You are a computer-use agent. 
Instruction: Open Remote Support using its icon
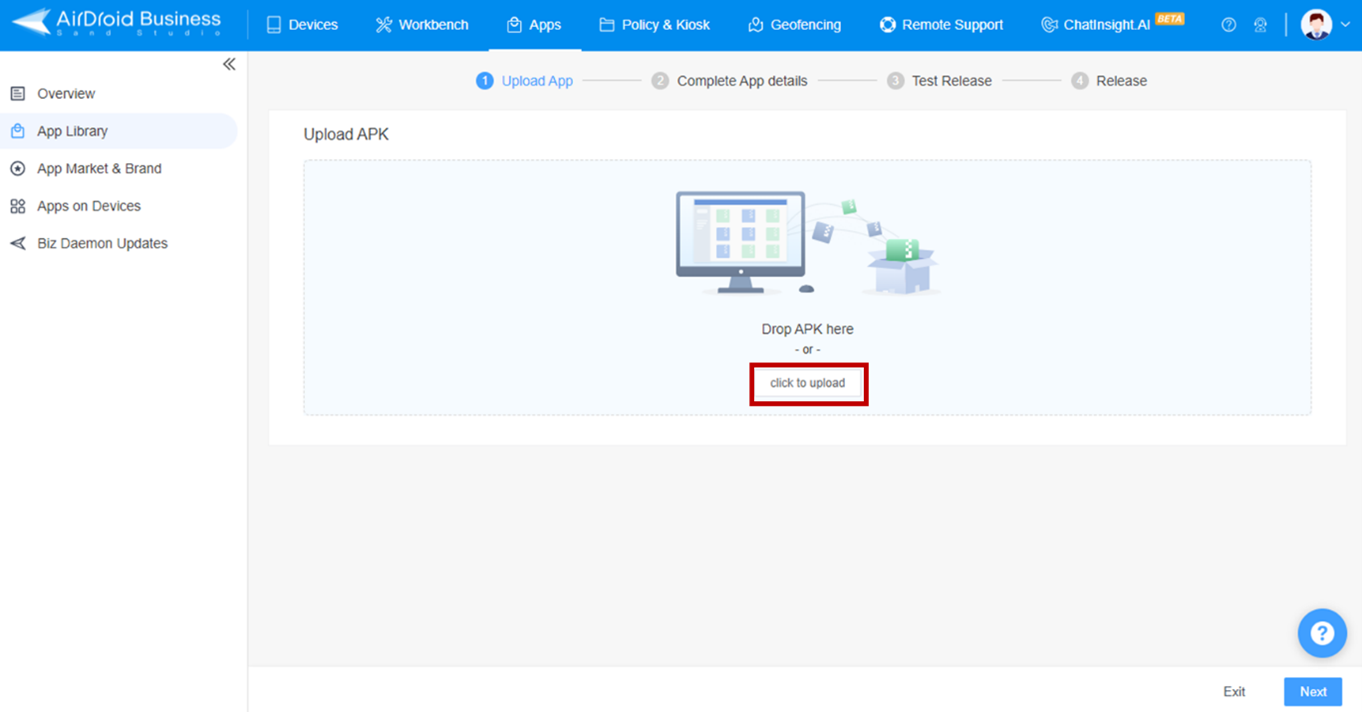[888, 24]
